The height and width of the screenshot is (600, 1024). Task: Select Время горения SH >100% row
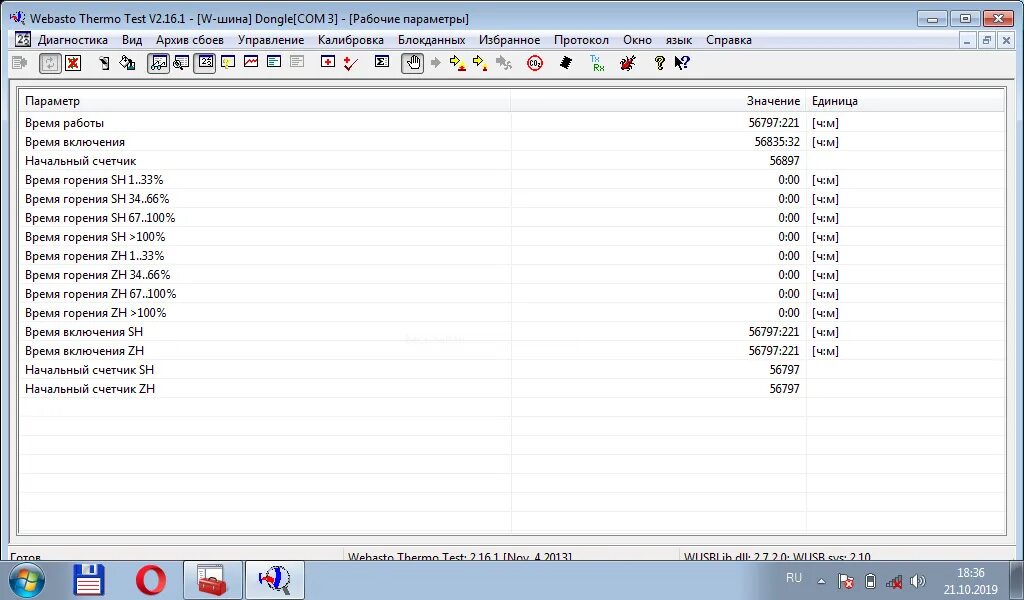coord(512,236)
